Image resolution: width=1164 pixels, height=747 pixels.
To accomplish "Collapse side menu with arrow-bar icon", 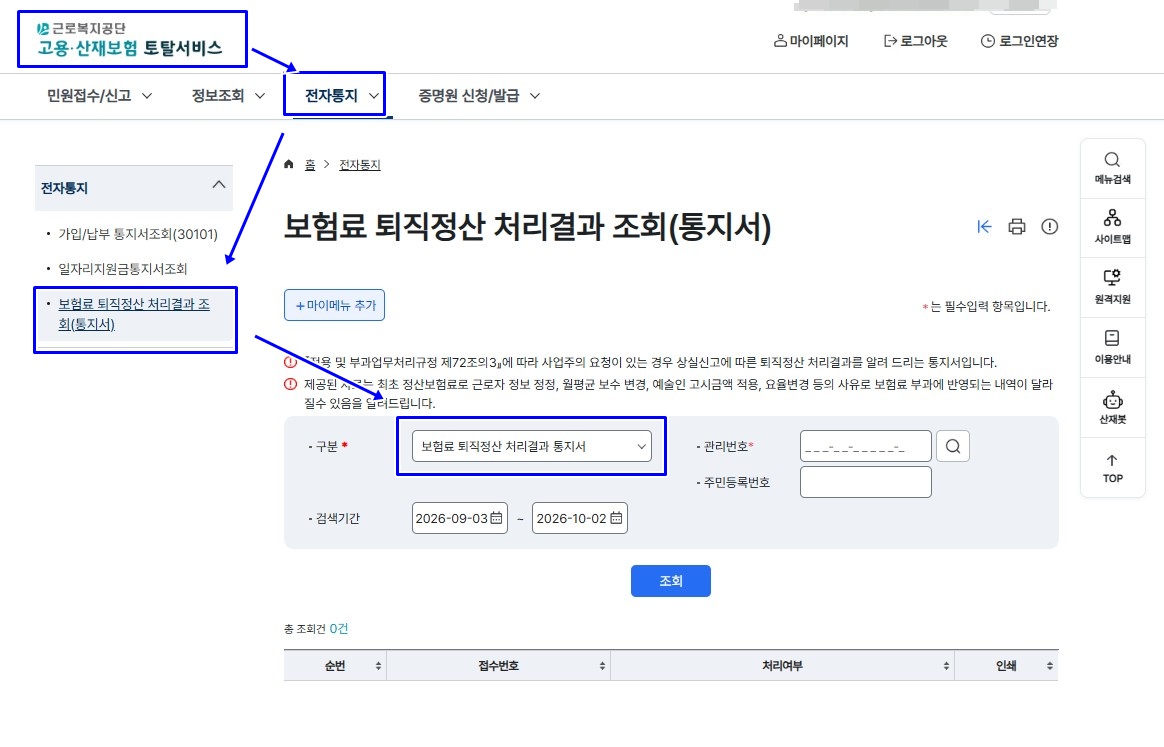I will [x=984, y=226].
